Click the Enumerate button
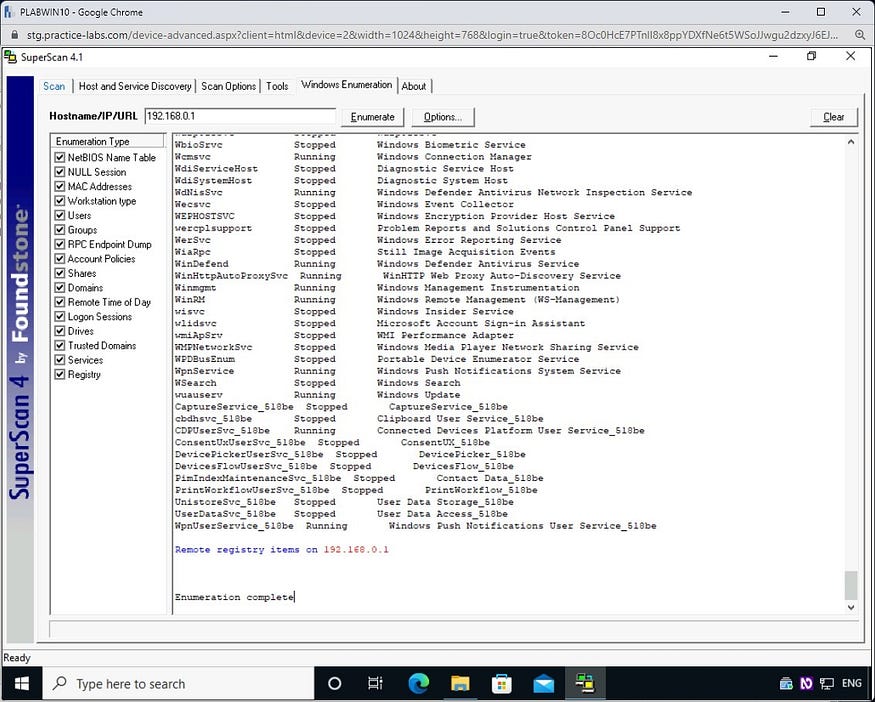The height and width of the screenshot is (702, 875). [372, 117]
